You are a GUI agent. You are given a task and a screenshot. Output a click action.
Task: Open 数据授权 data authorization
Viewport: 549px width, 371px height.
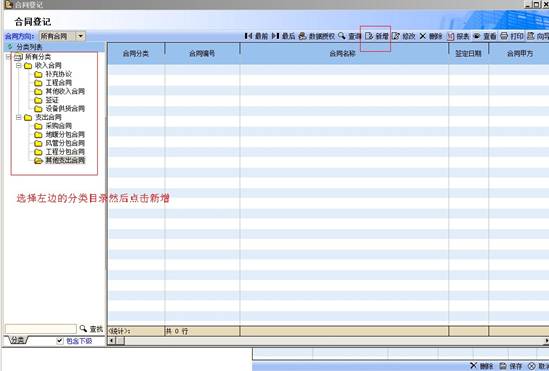click(x=317, y=36)
